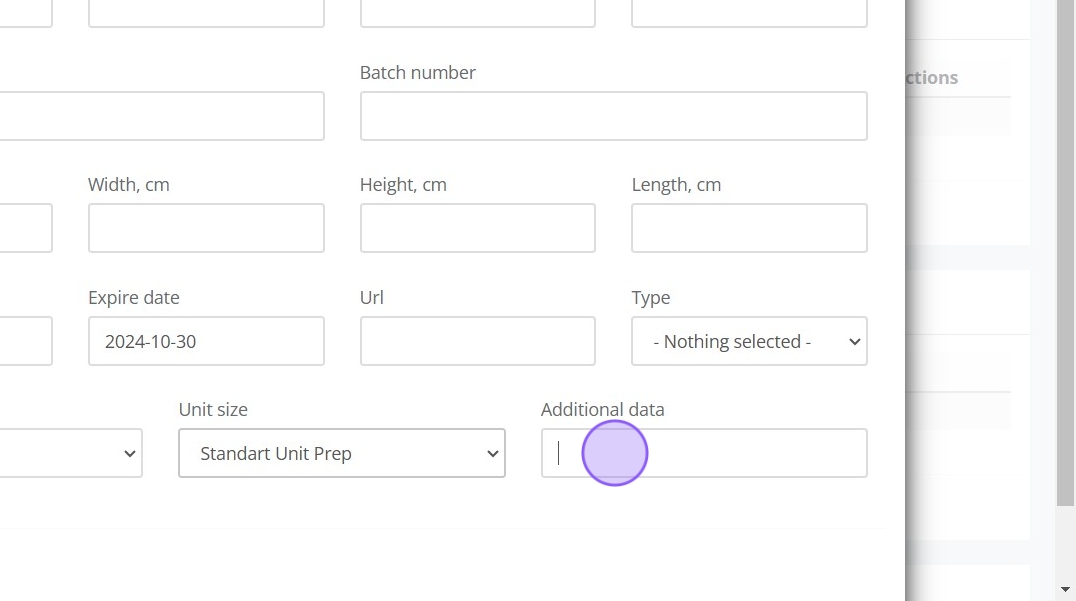Image resolution: width=1076 pixels, height=601 pixels.
Task: Expand the Unit size dropdown
Action: pos(342,453)
